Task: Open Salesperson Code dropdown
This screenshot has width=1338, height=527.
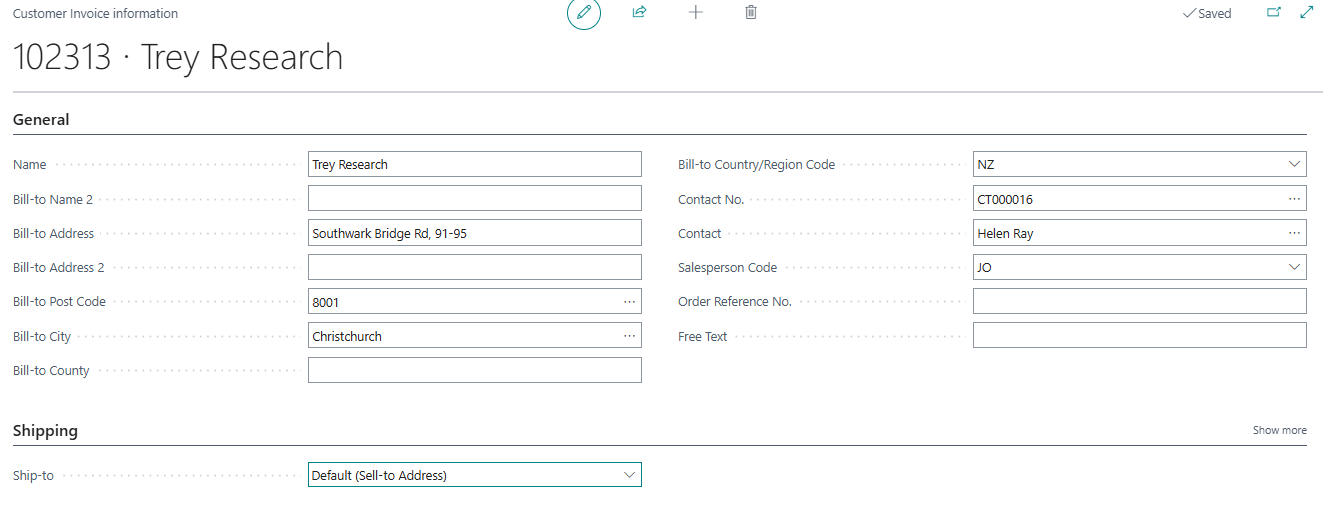Action: 1295,267
